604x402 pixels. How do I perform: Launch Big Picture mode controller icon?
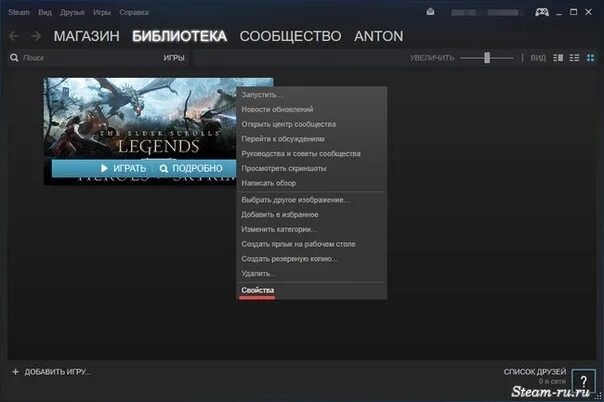click(542, 12)
